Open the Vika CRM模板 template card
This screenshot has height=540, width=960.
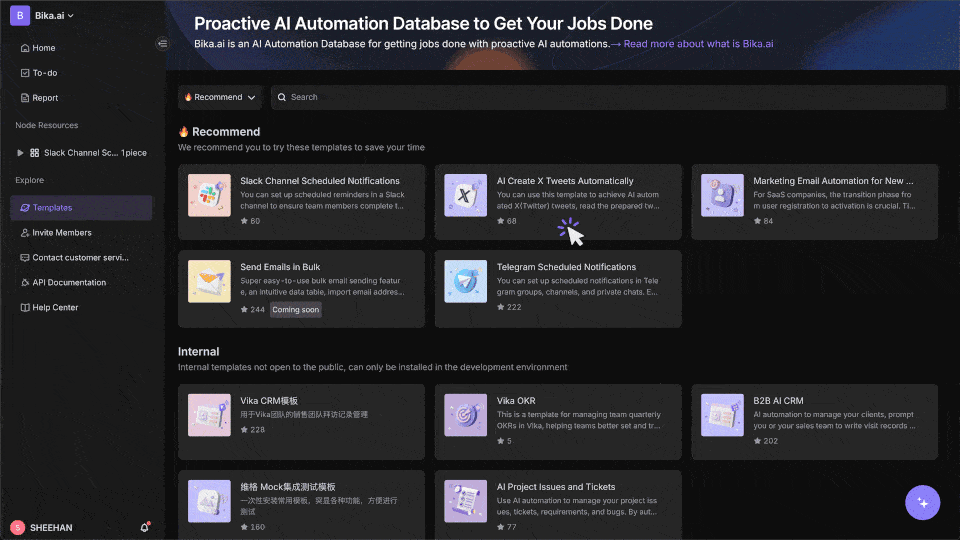tap(301, 422)
